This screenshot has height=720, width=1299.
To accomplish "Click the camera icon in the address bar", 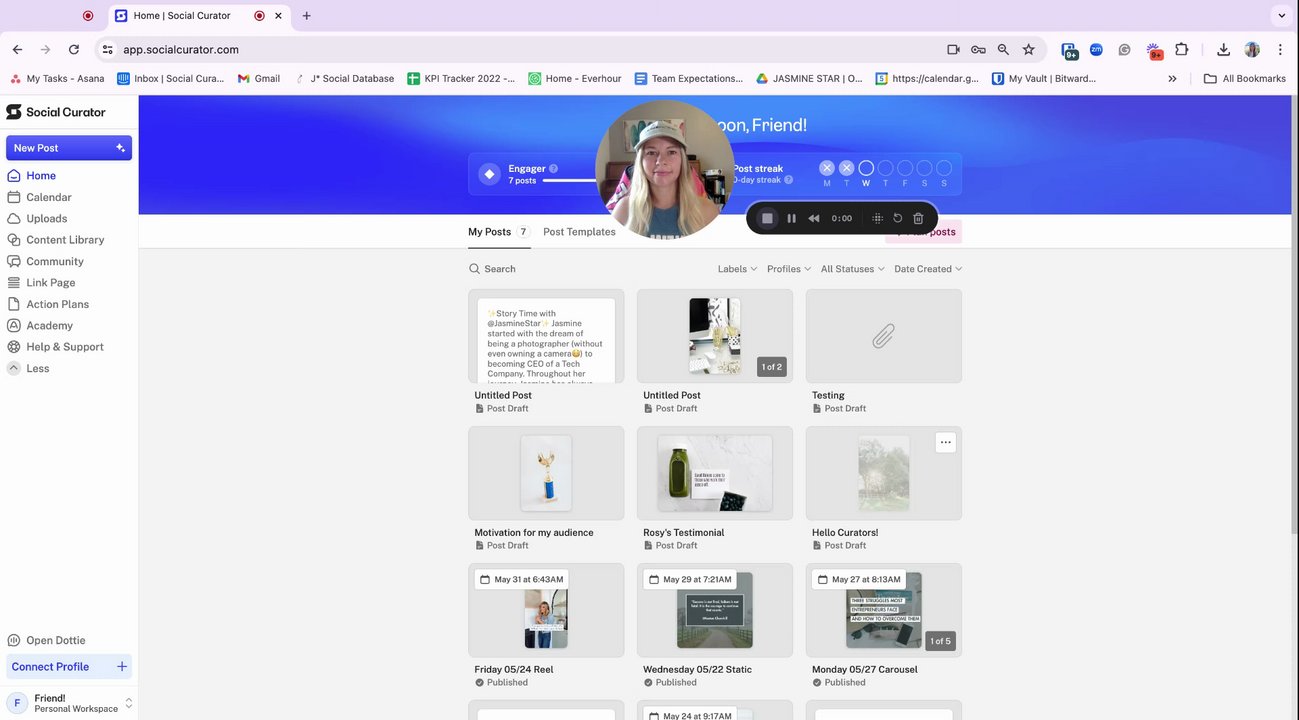I will [953, 49].
